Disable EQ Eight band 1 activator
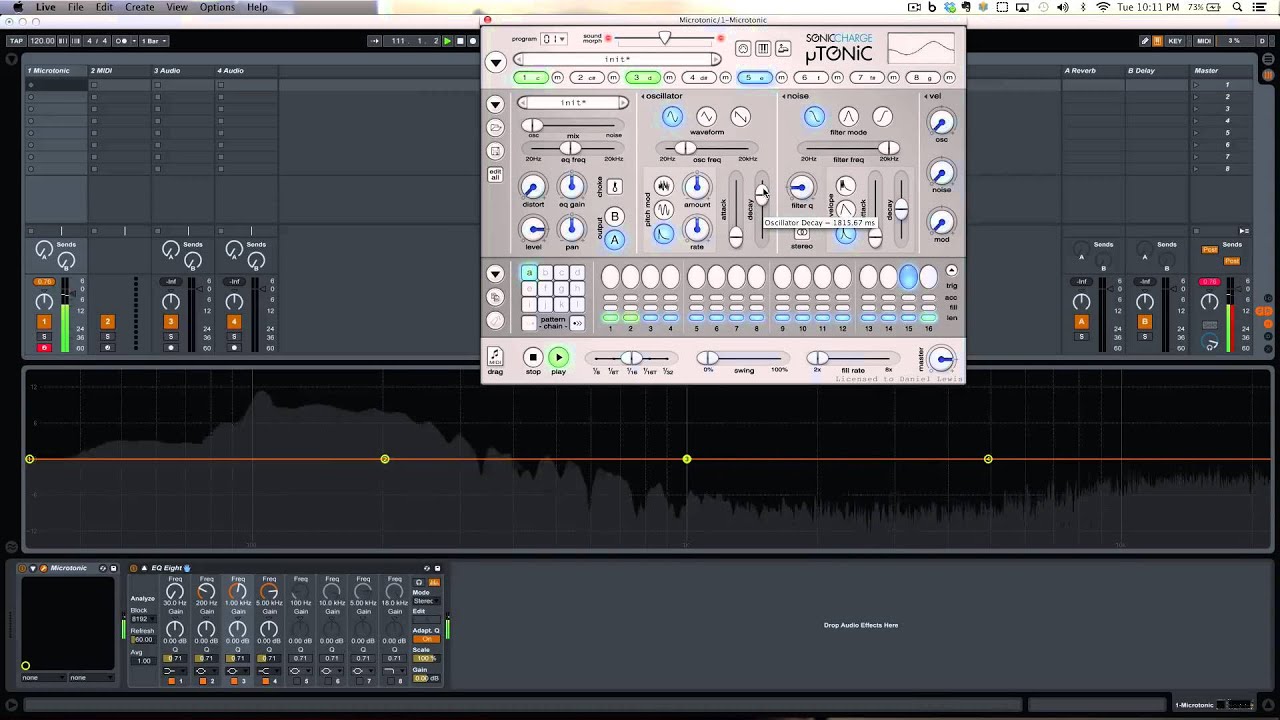The width and height of the screenshot is (1280, 720). (x=171, y=681)
